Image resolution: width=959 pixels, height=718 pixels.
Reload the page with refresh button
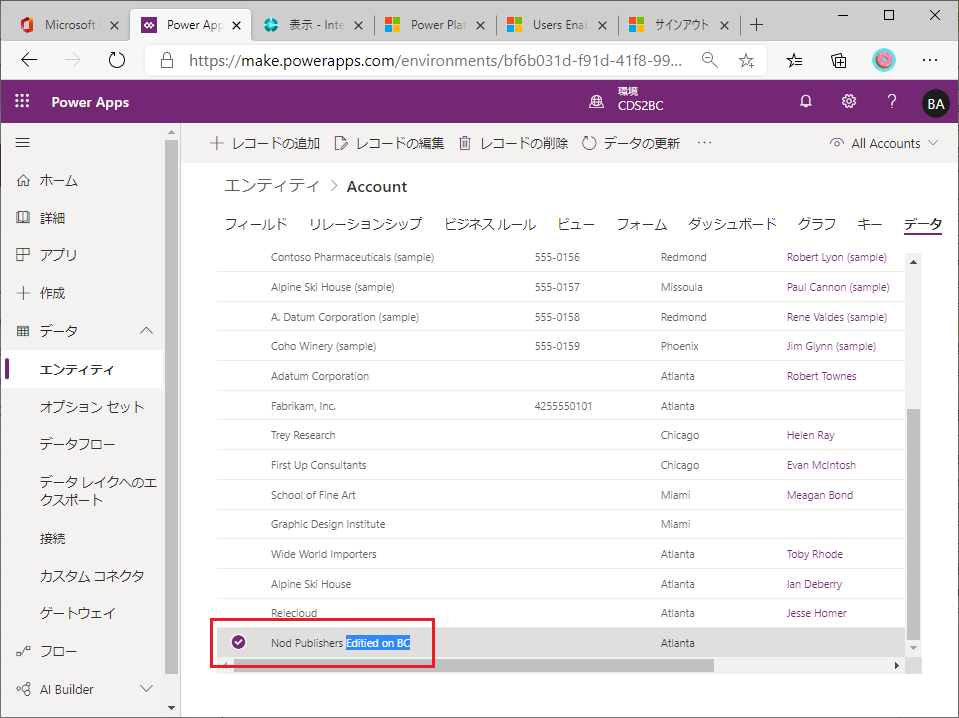116,60
